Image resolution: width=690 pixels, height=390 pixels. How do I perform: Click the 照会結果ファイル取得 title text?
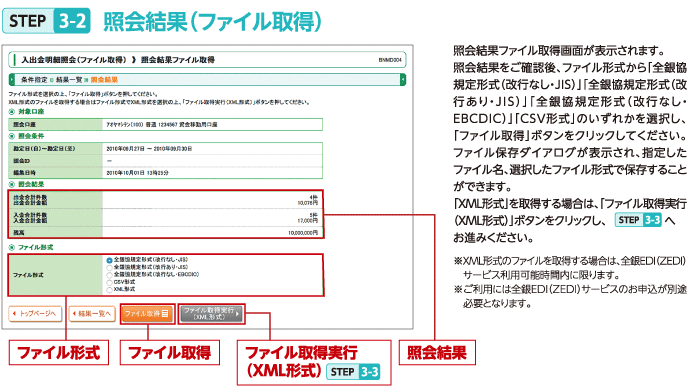(x=178, y=60)
